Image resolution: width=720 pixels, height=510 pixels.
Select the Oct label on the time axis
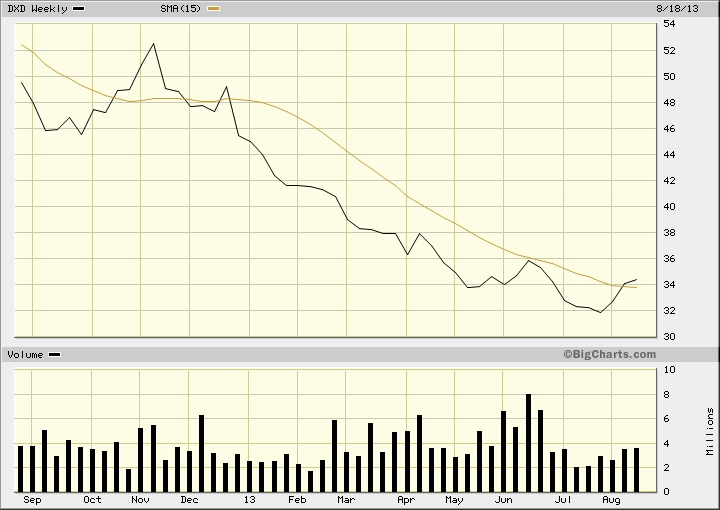(92, 500)
